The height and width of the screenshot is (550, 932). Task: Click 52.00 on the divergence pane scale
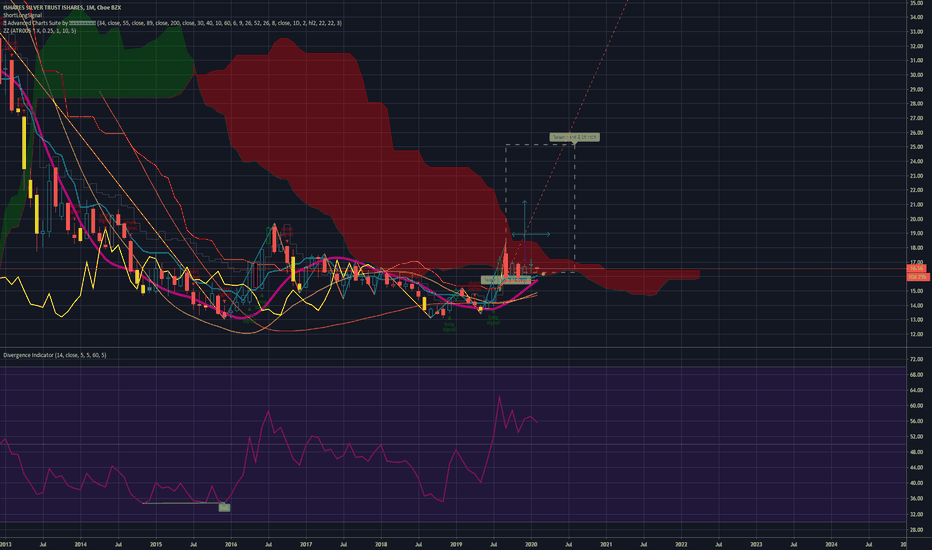point(916,436)
